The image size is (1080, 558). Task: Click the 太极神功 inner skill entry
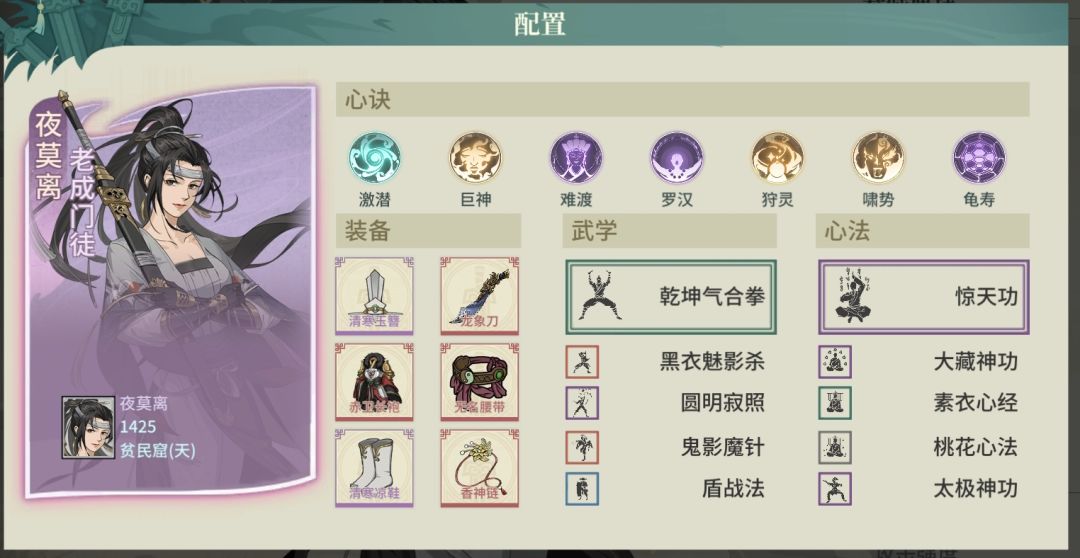[x=918, y=488]
